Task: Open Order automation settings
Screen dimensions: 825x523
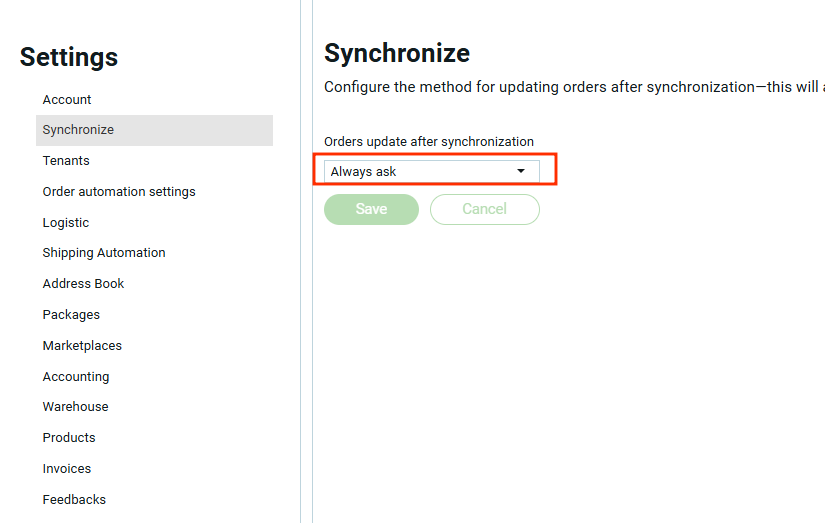Action: point(119,192)
